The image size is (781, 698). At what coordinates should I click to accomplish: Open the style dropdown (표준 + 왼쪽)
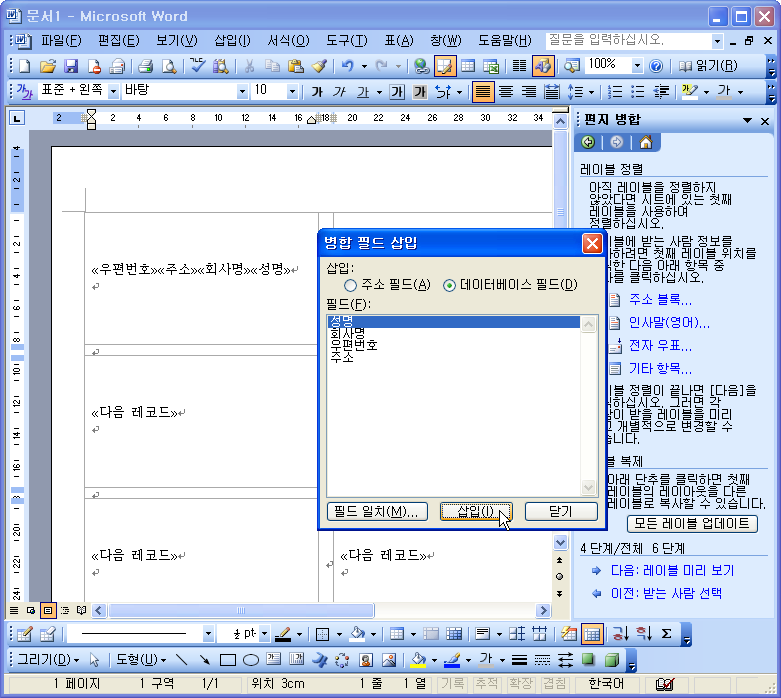(x=114, y=92)
